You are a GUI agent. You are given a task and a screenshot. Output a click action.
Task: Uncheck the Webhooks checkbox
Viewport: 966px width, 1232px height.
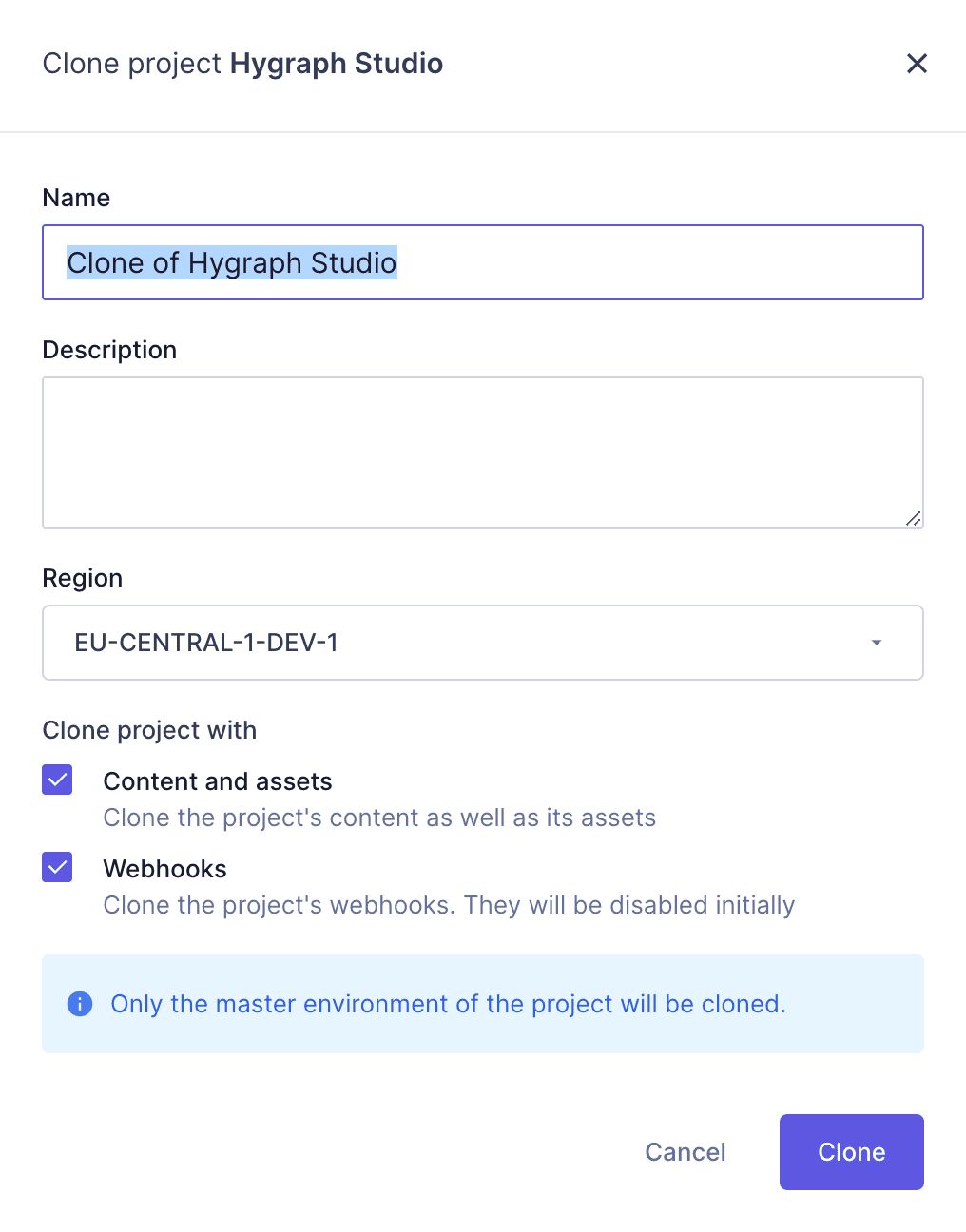tap(57, 868)
